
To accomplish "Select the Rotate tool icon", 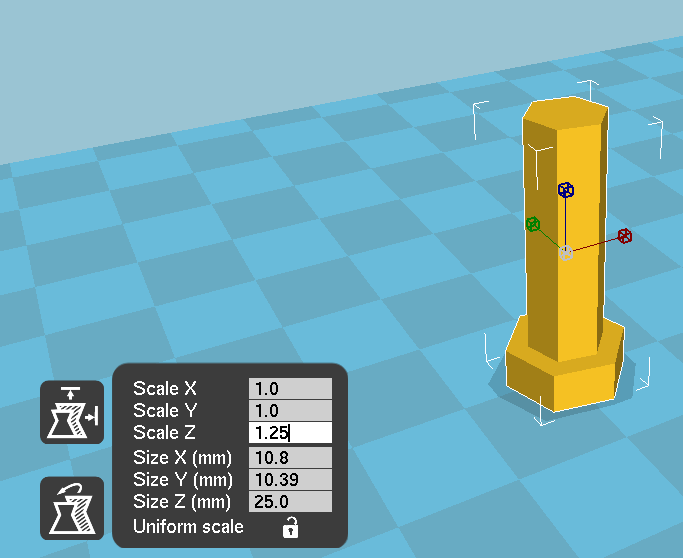I will coord(72,508).
